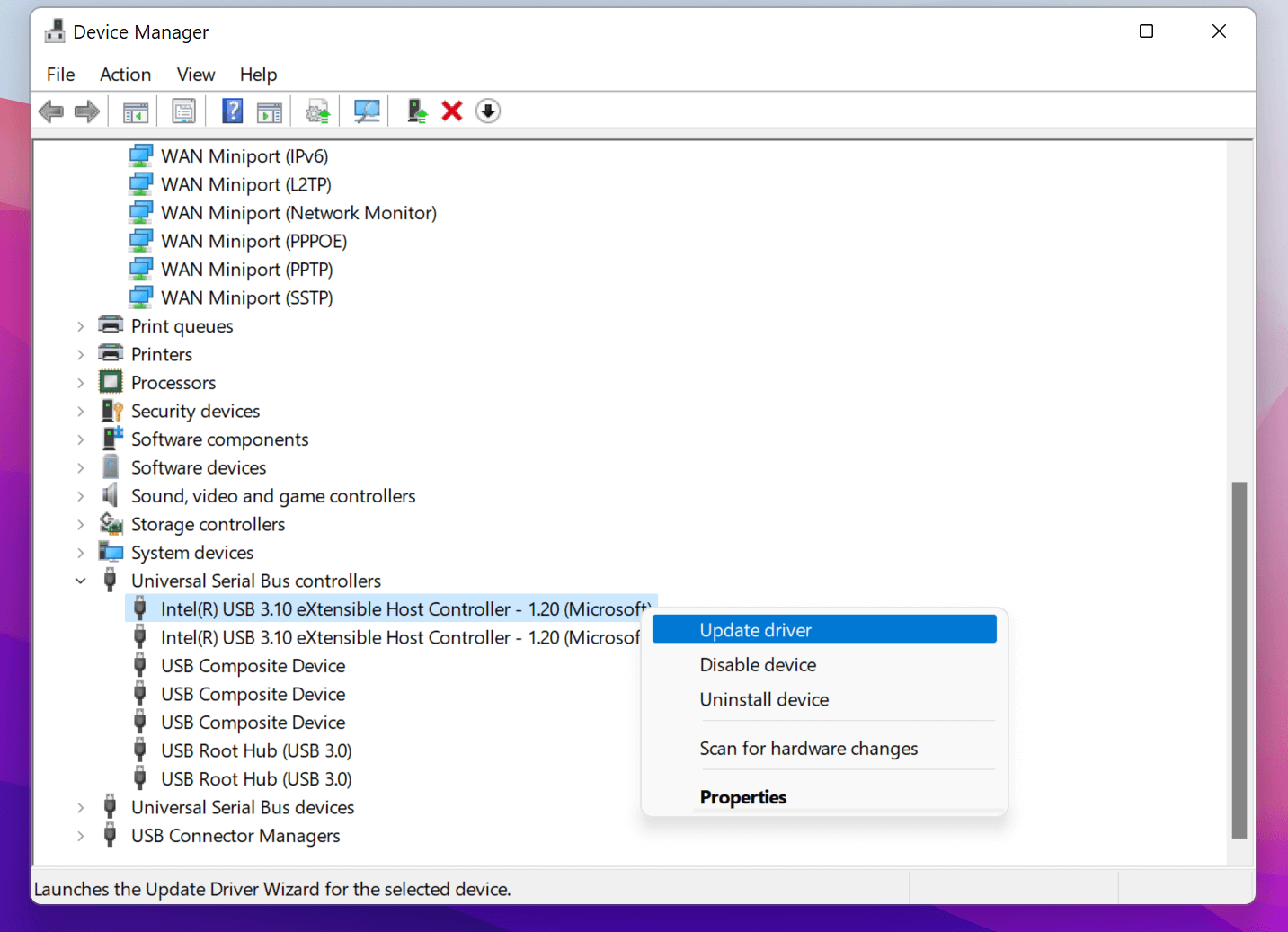This screenshot has height=932, width=1288.
Task: Open the Properties toolbar icon
Action: coord(183,111)
